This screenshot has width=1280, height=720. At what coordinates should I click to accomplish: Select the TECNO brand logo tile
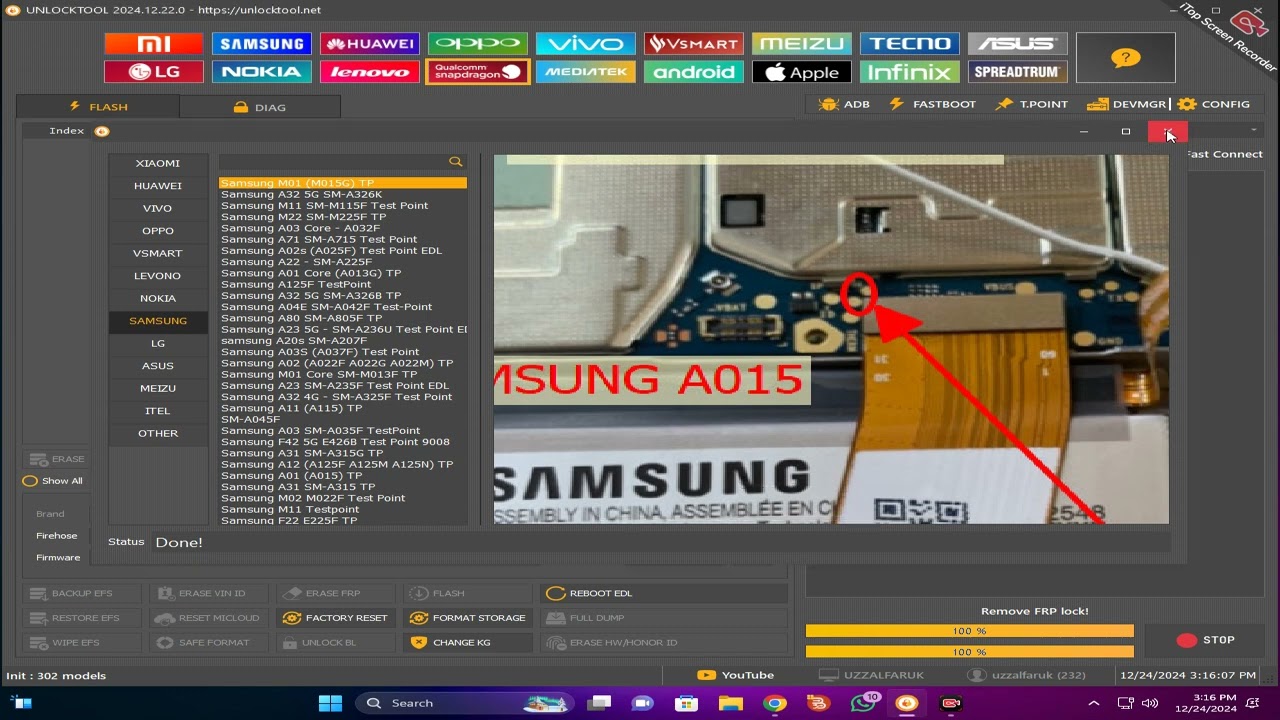click(909, 44)
